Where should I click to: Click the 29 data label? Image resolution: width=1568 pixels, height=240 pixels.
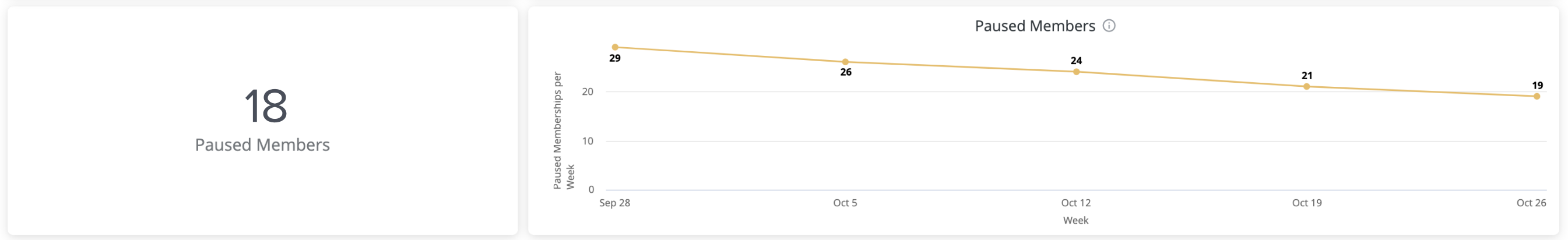pos(615,58)
